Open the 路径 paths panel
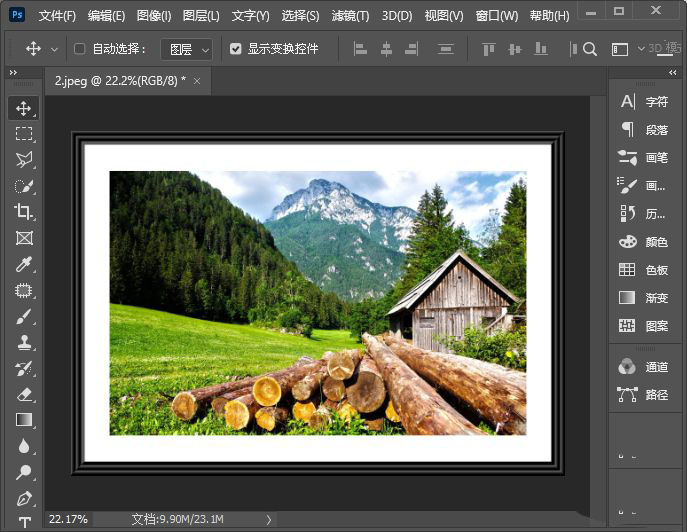Viewport: 687px width, 532px height. coord(644,395)
